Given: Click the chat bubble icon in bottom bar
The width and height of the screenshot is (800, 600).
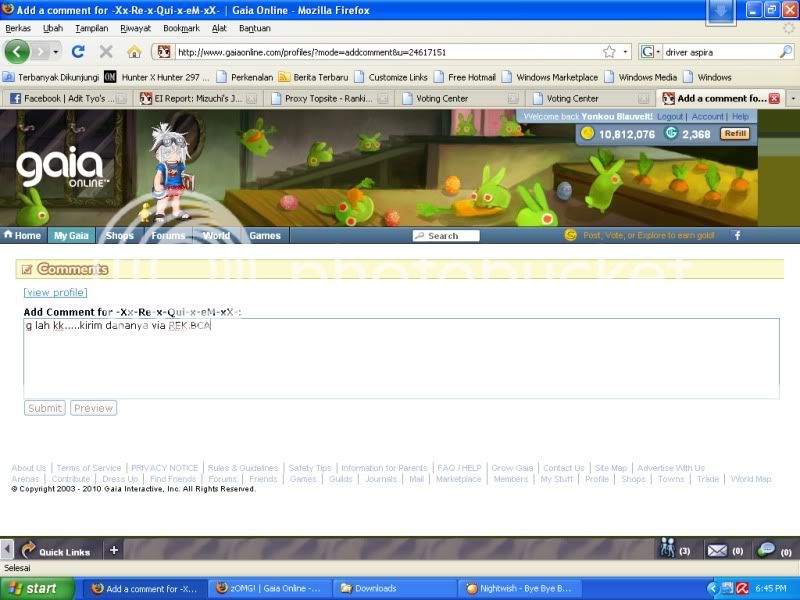Looking at the screenshot, I should [x=767, y=549].
